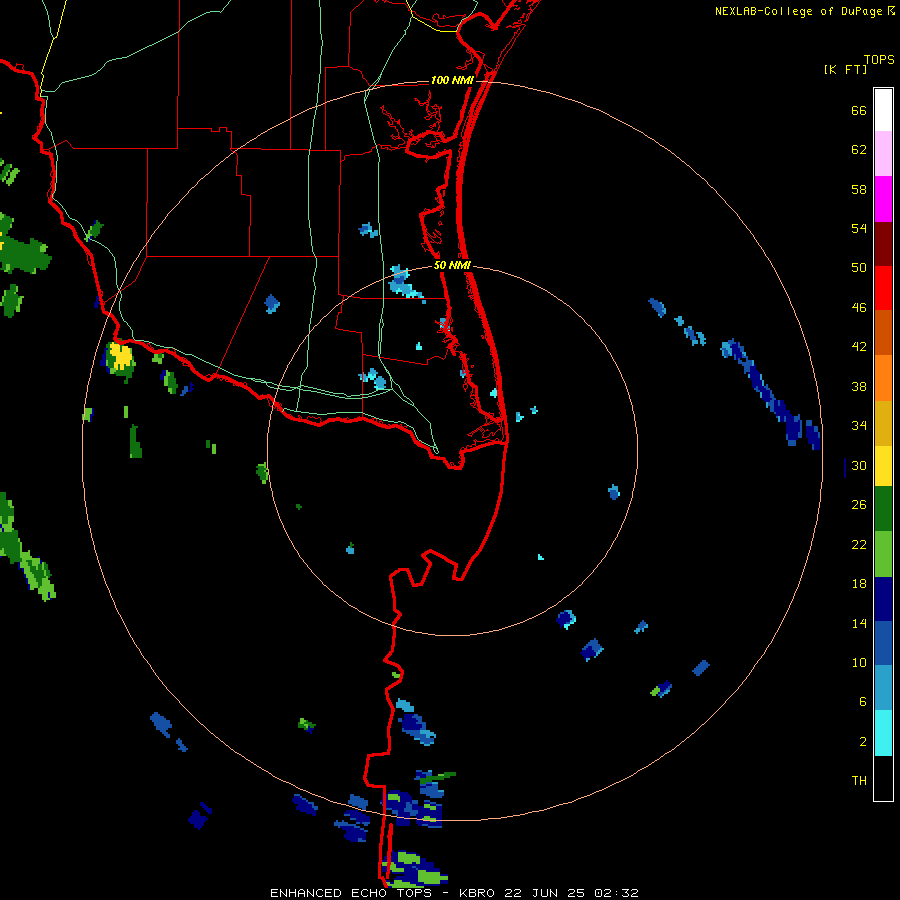The image size is (900, 900).
Task: Select the dark red 50 kft swatch
Action: 883,244
